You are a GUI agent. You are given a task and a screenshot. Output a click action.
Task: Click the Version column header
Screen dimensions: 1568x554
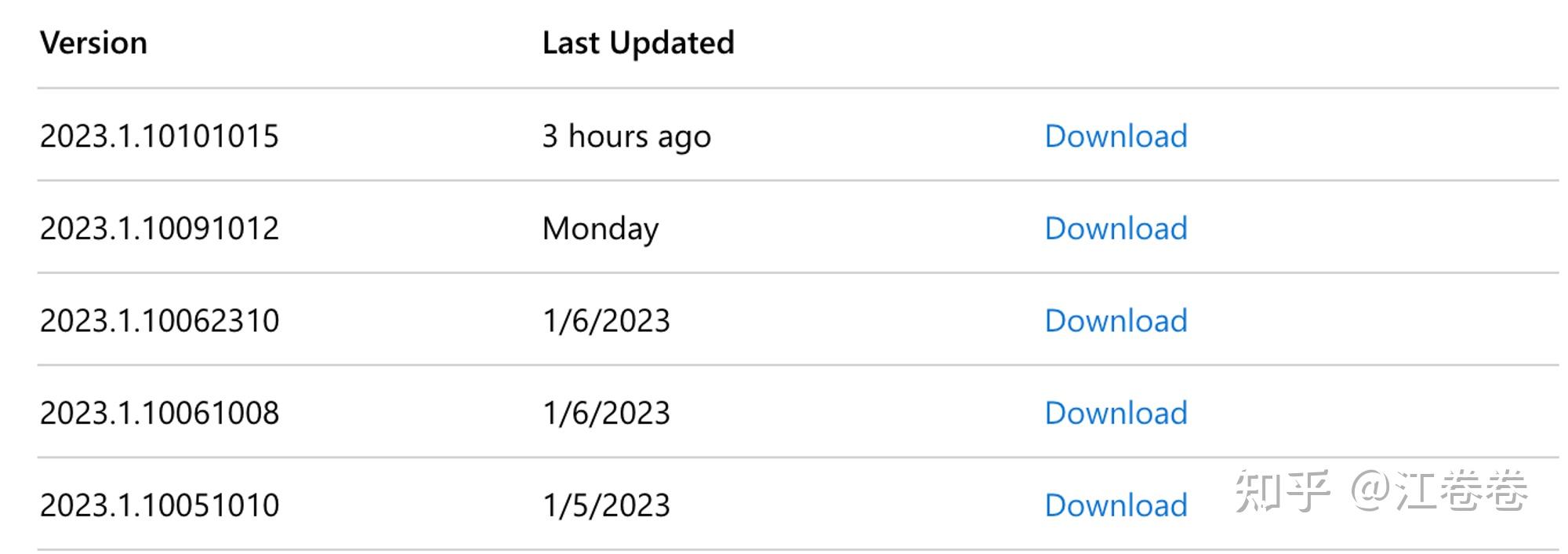[93, 43]
